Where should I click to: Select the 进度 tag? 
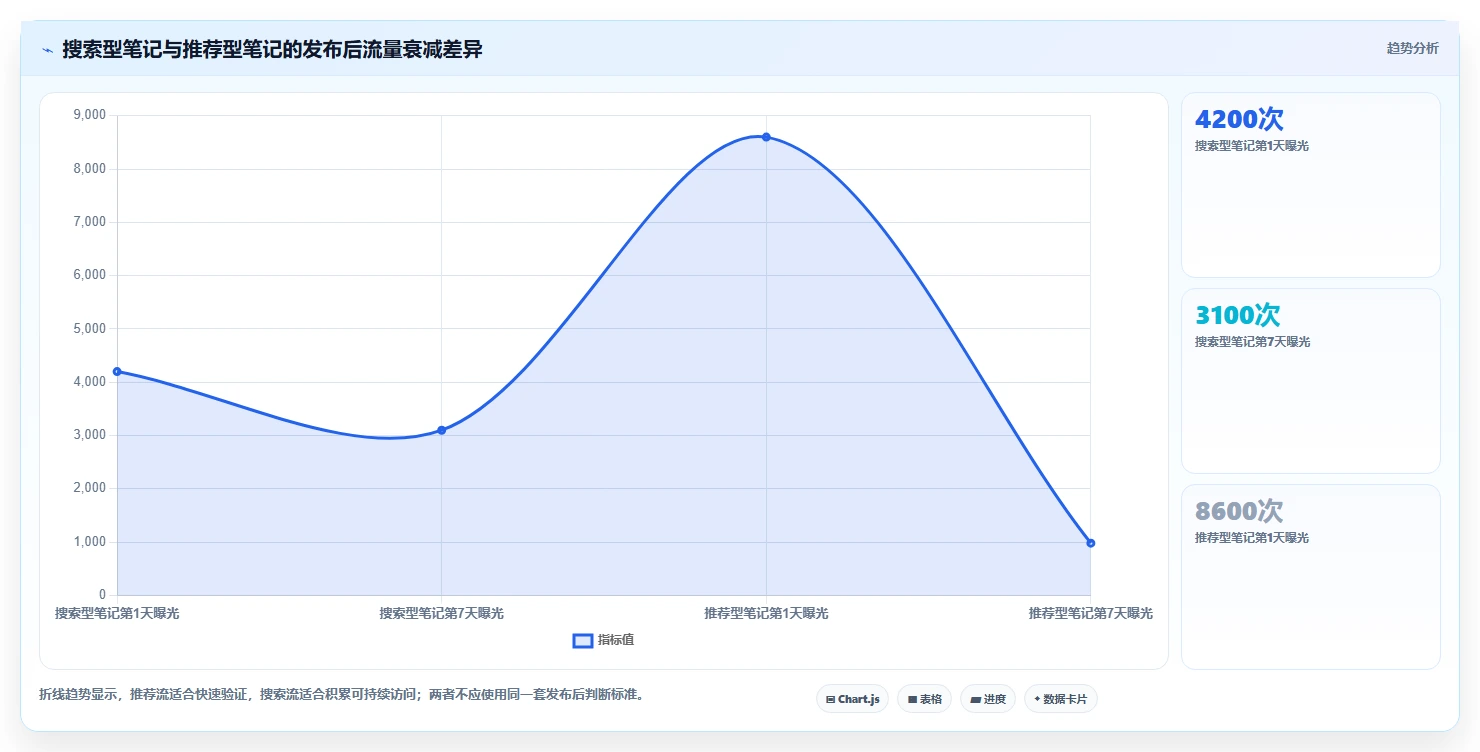click(x=988, y=699)
